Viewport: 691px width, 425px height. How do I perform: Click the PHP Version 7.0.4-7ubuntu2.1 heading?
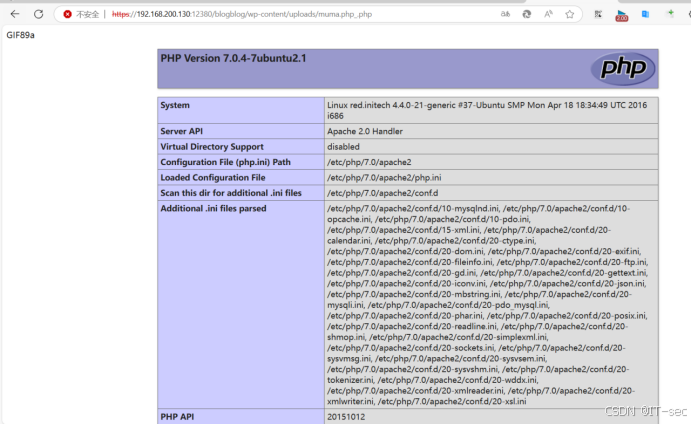233,58
